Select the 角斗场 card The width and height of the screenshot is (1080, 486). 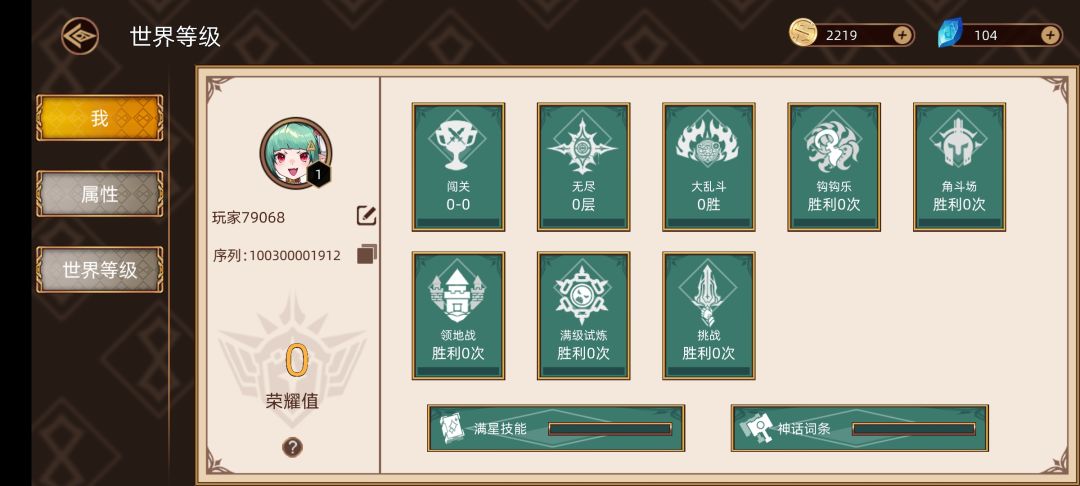tap(959, 167)
